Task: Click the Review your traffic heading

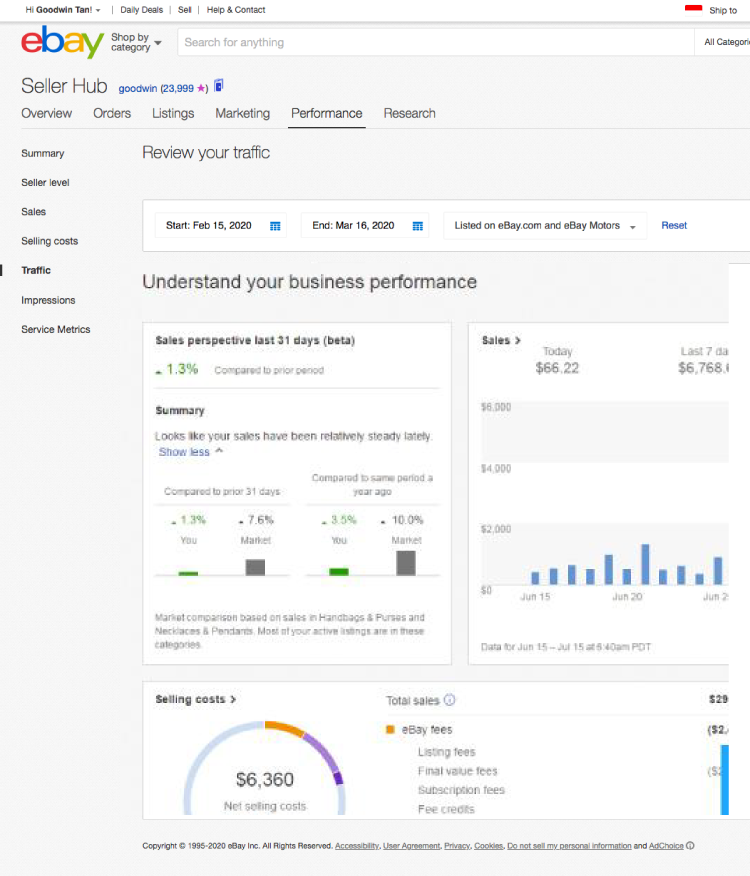Action: pos(206,153)
